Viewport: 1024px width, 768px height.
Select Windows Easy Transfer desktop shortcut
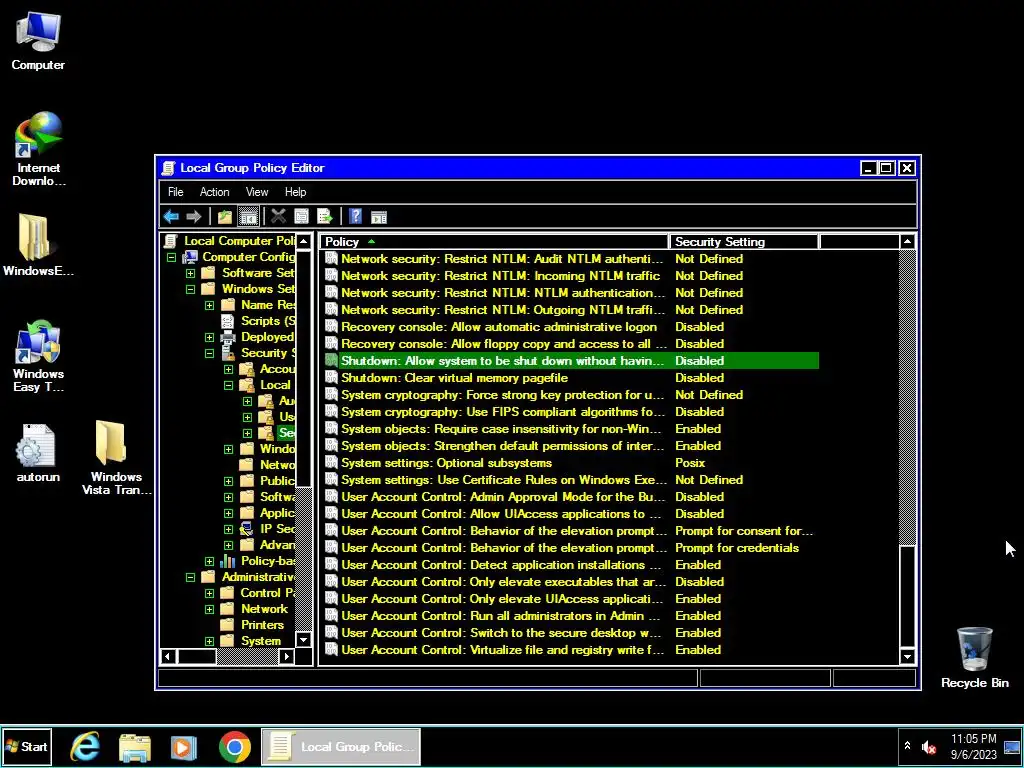pos(38,357)
